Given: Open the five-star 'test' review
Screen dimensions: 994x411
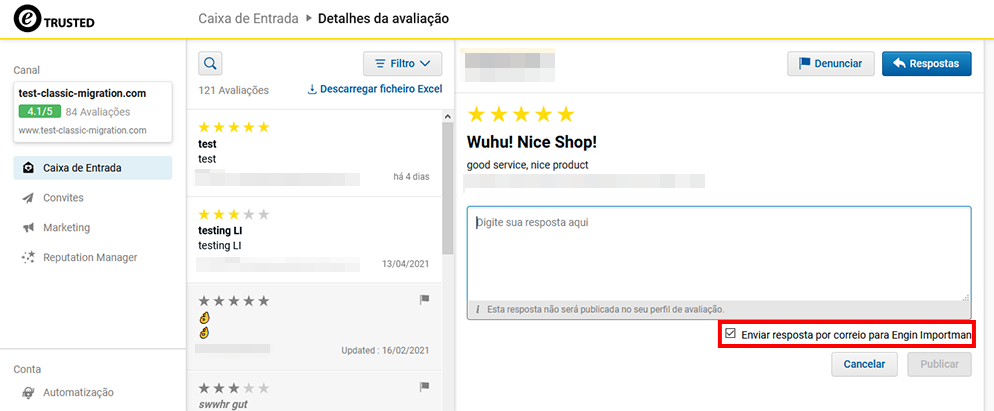Looking at the screenshot, I should coord(314,152).
